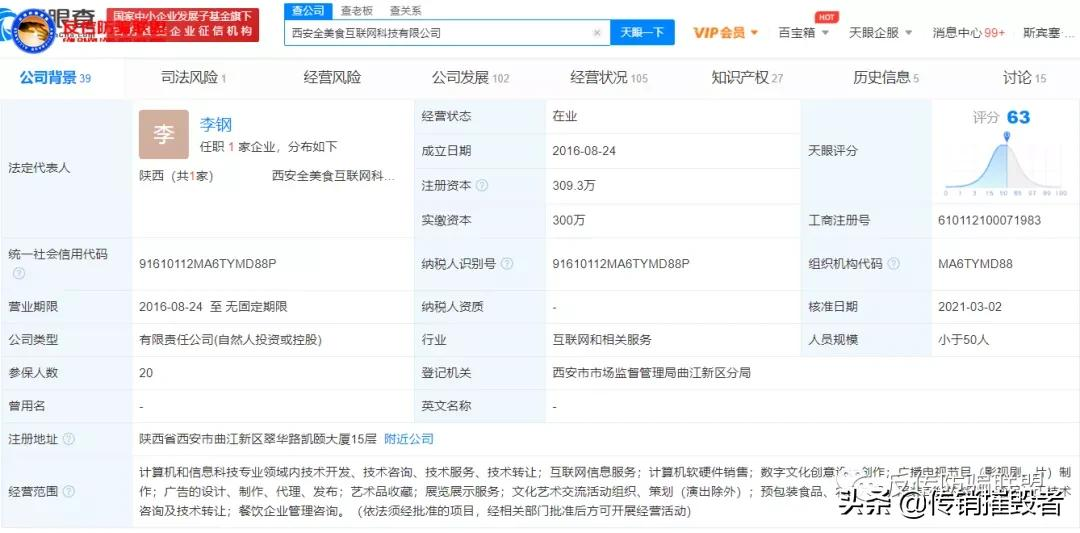Viewport: 1080px width, 533px height.
Task: Click the help icon under 统一社会信用代码
Action: tap(19, 273)
